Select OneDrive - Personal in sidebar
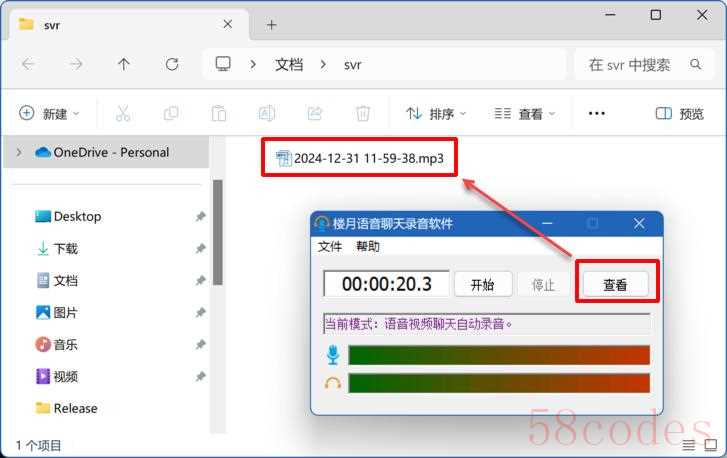 (106, 152)
